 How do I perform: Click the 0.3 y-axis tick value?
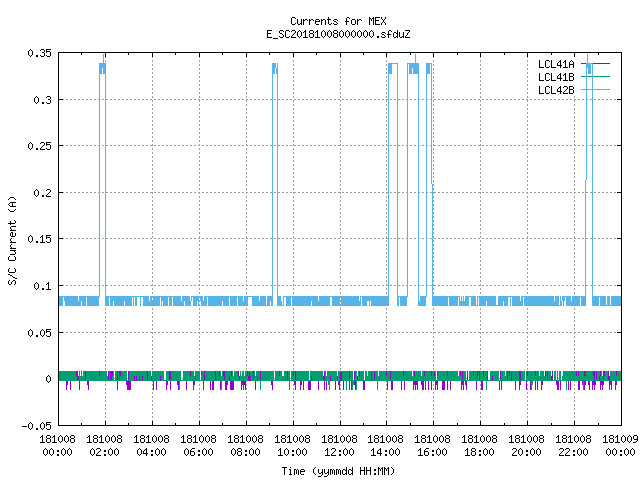pyautogui.click(x=42, y=100)
